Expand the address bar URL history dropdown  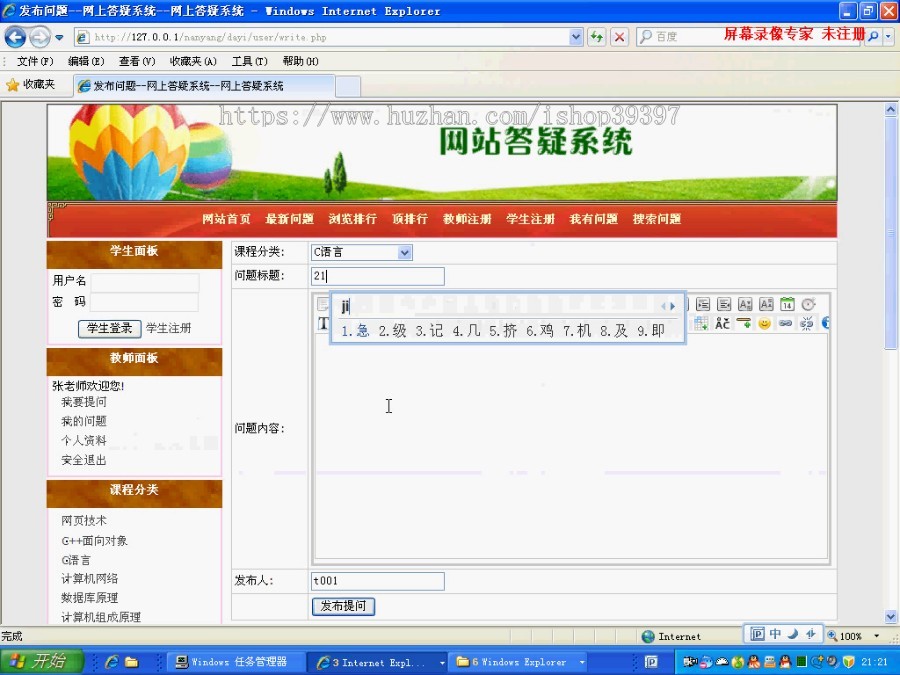576,37
